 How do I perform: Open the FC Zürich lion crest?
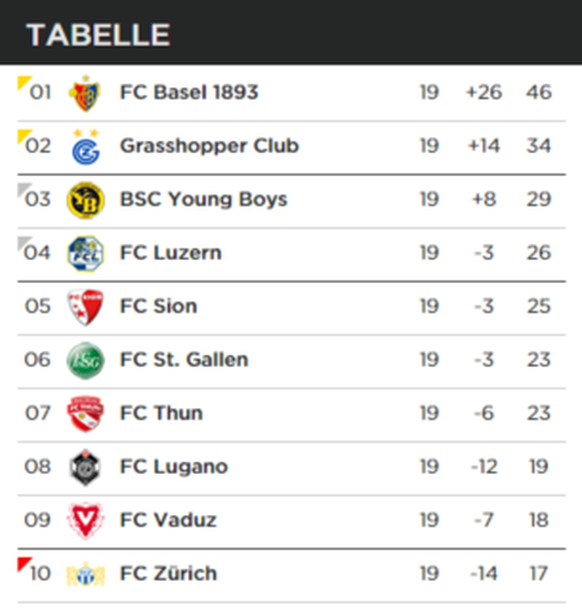[85, 574]
